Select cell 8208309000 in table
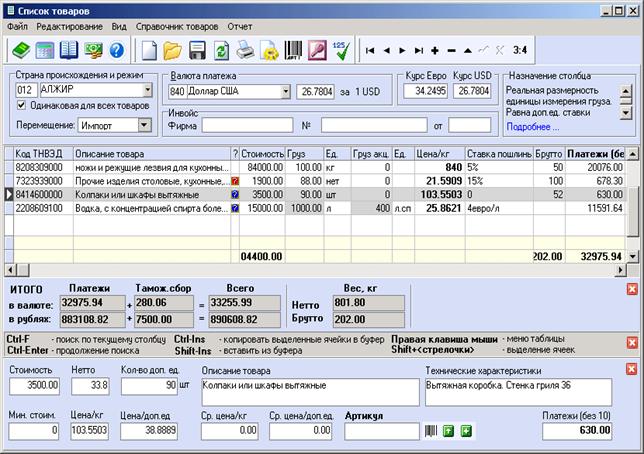Image resolution: width=644 pixels, height=454 pixels. (43, 167)
